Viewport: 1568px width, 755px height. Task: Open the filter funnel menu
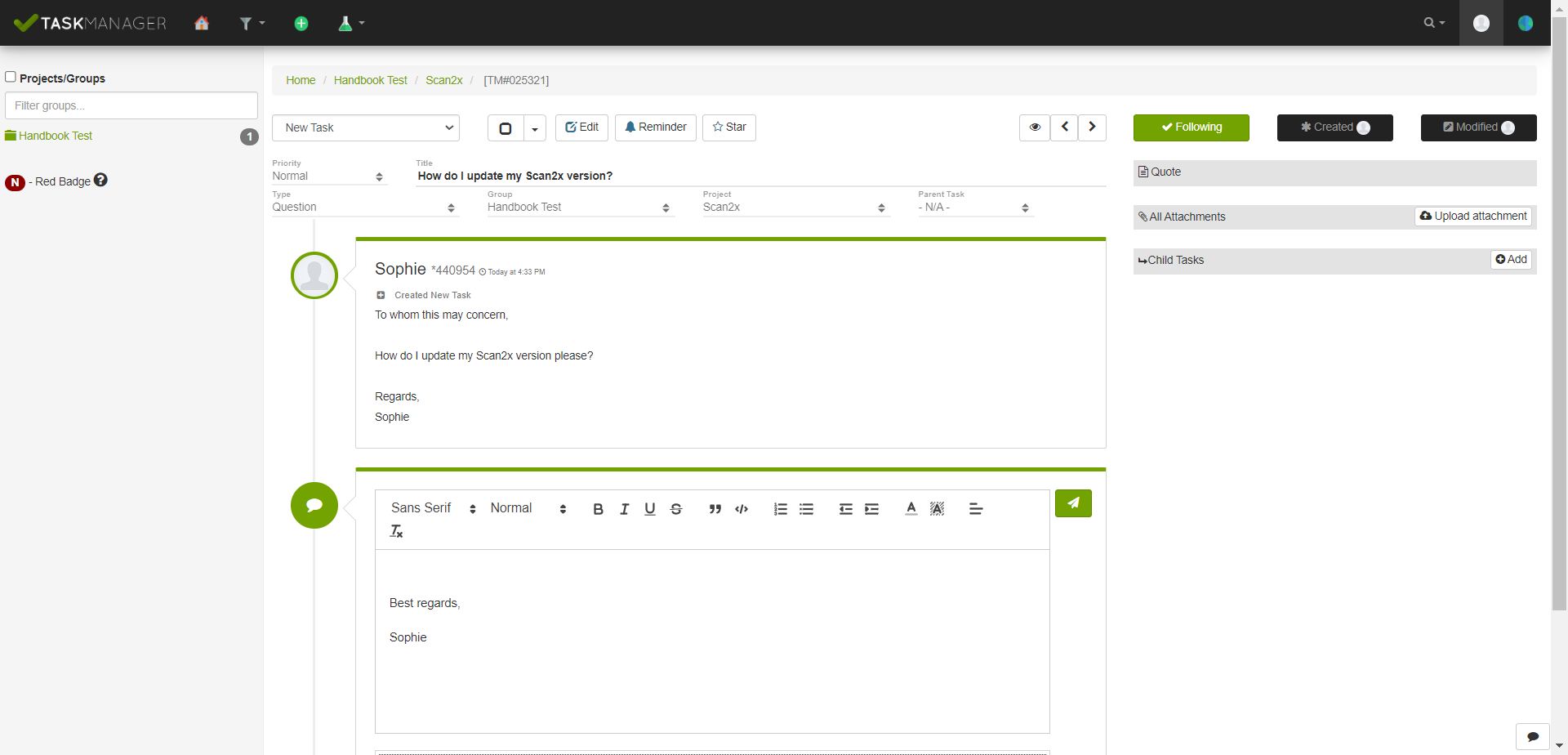click(252, 23)
